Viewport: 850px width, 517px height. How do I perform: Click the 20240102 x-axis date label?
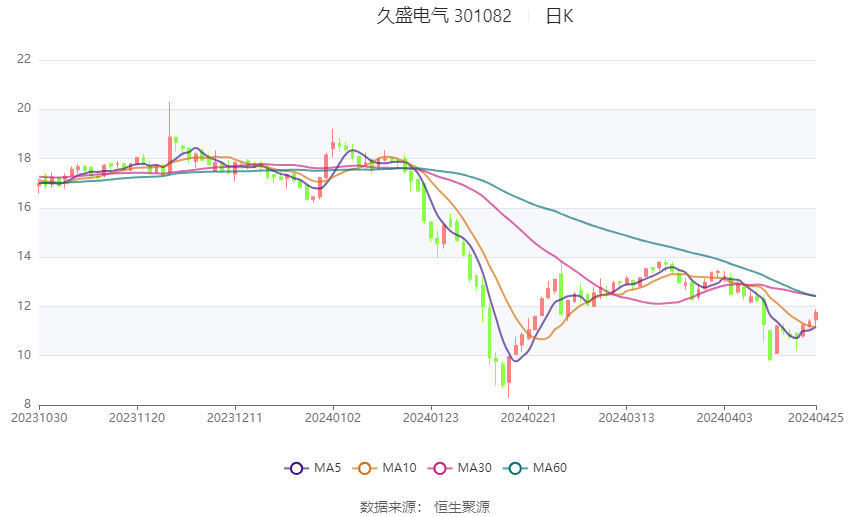[x=333, y=417]
